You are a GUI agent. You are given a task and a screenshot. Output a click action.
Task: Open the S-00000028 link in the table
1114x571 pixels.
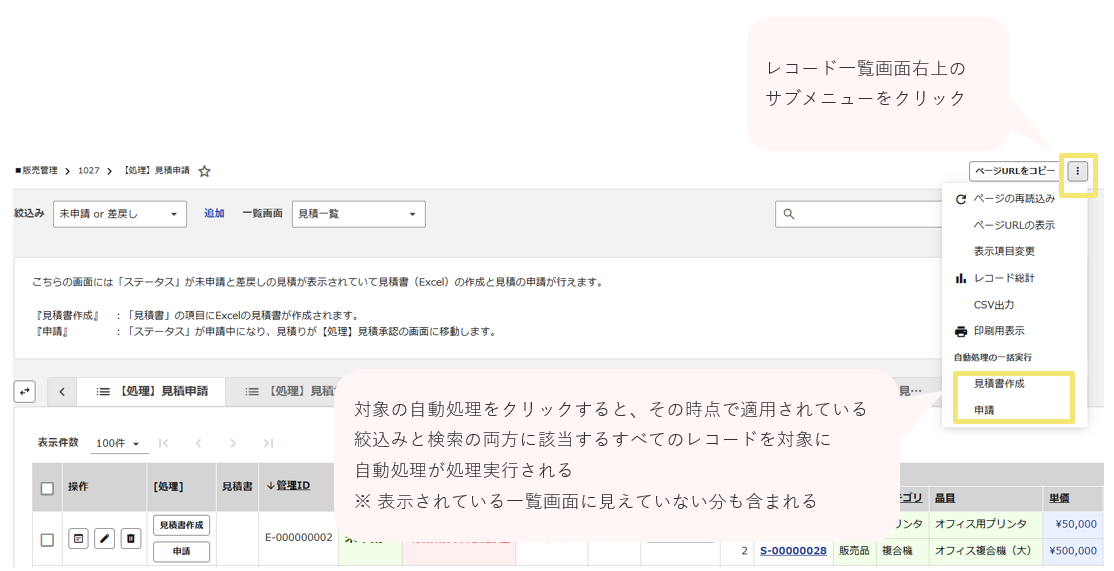(793, 551)
